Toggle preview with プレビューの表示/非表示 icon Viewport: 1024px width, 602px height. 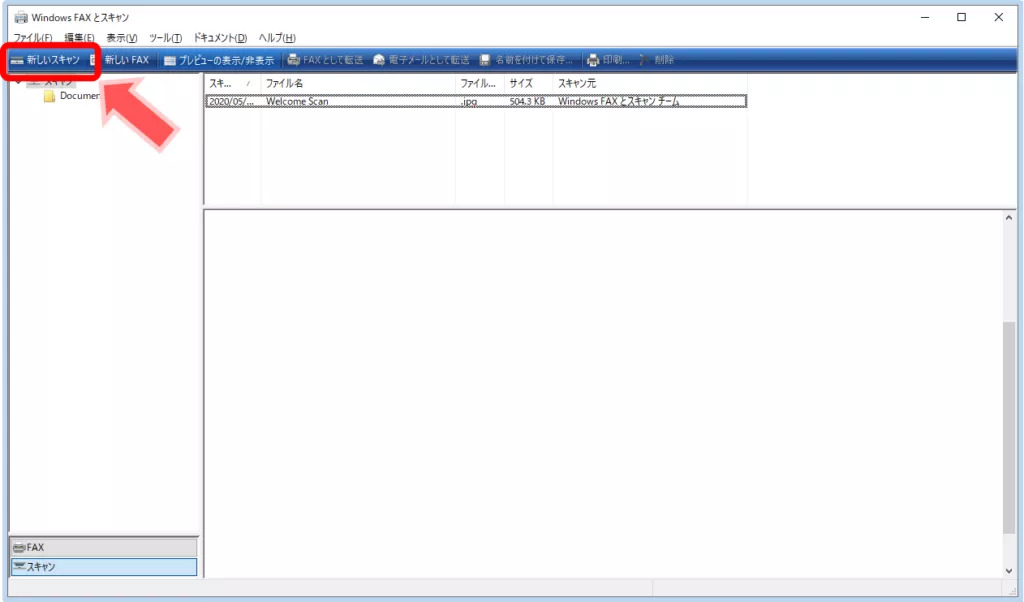(170, 61)
